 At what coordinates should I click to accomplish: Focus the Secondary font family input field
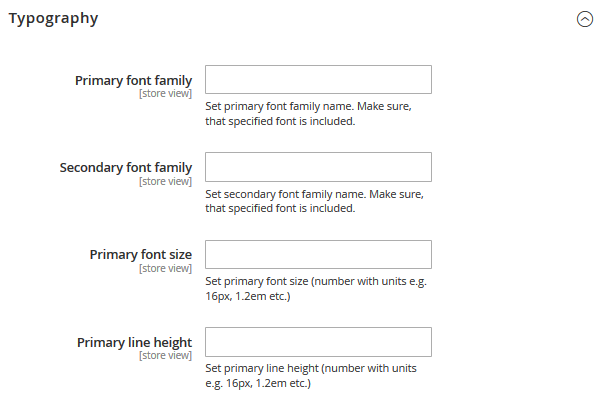click(x=318, y=167)
